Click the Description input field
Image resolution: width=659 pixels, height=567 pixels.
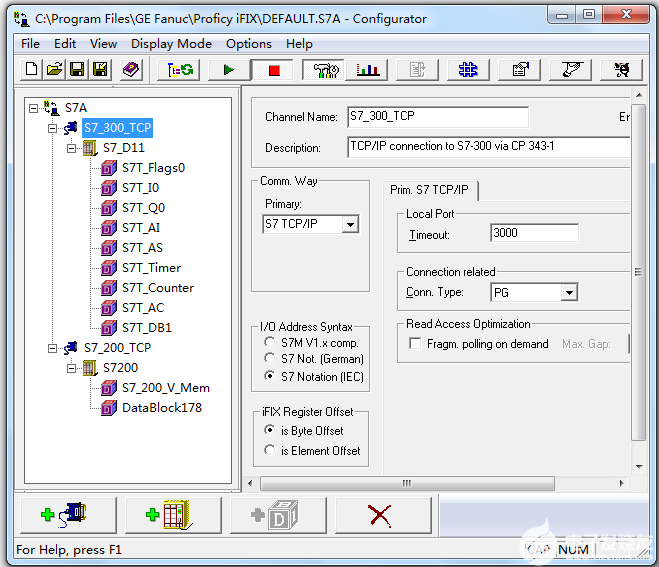click(489, 147)
